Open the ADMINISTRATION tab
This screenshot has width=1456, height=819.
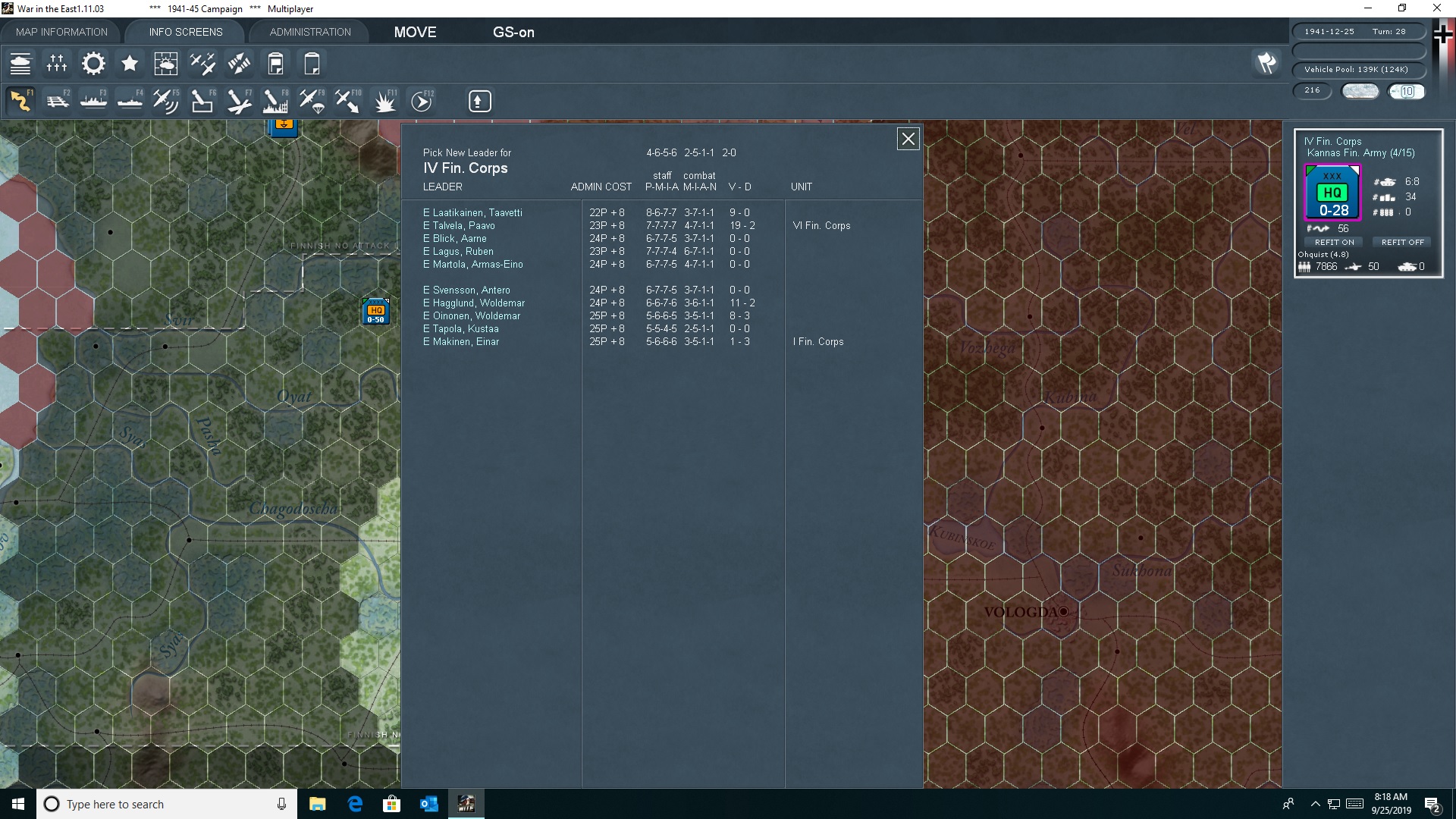pos(309,31)
